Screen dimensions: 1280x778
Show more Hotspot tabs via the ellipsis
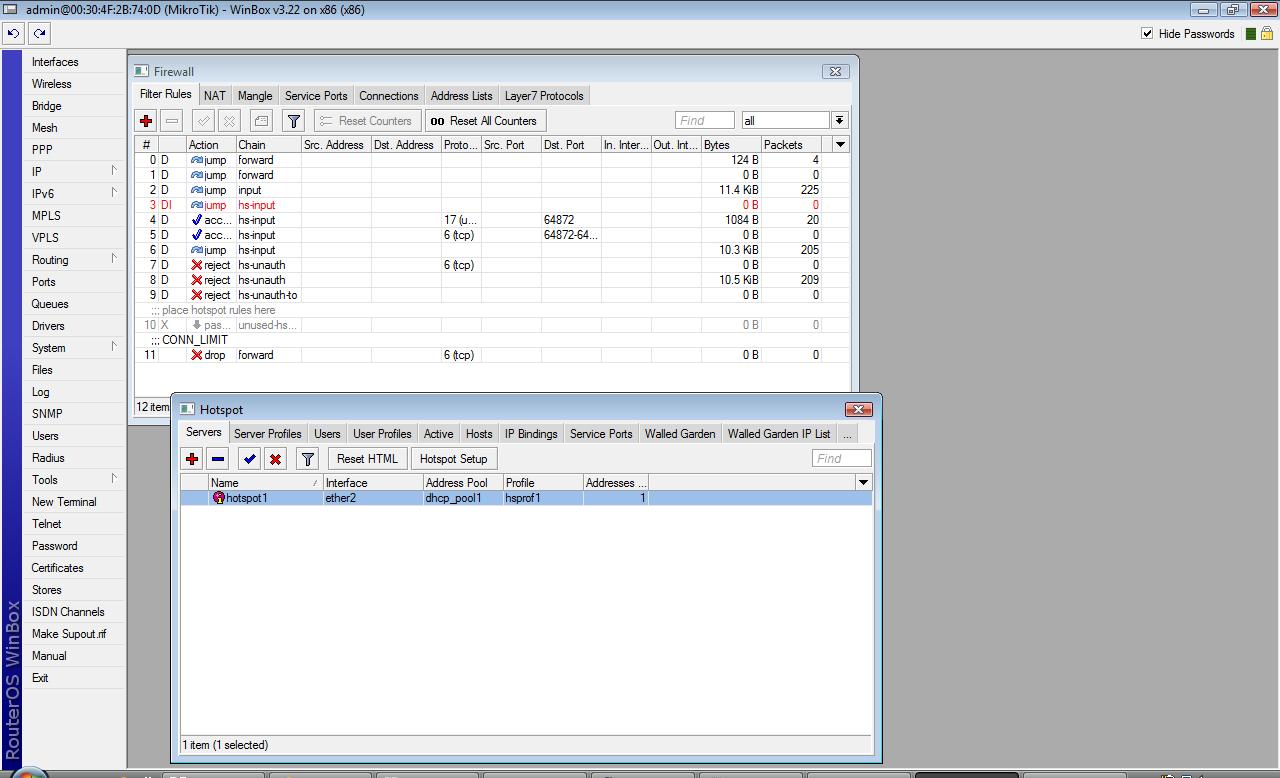click(847, 434)
